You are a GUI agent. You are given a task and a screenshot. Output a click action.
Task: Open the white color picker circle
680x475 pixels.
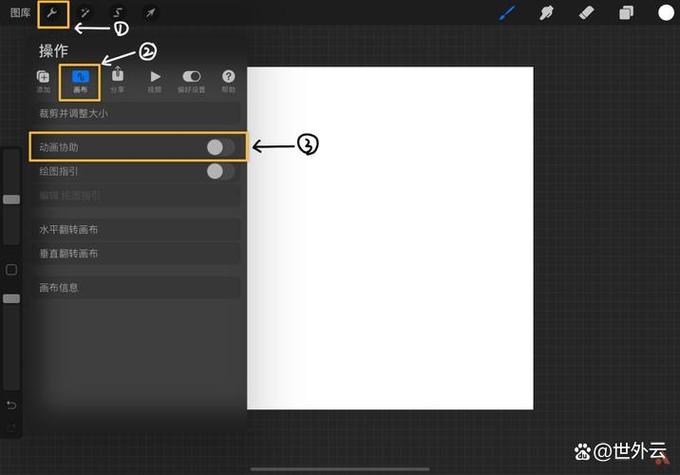pyautogui.click(x=666, y=13)
